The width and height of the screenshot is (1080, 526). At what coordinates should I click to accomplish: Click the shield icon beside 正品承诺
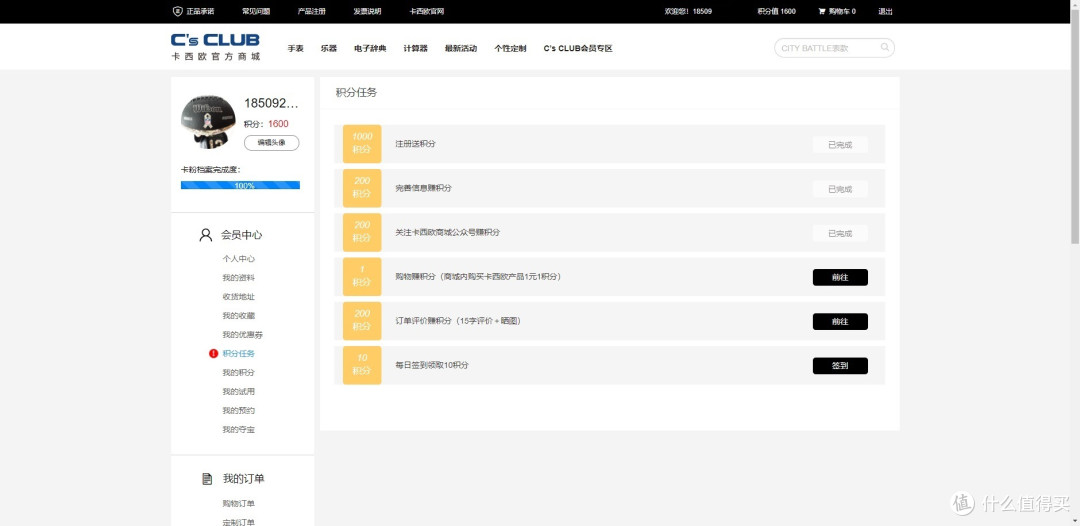178,12
